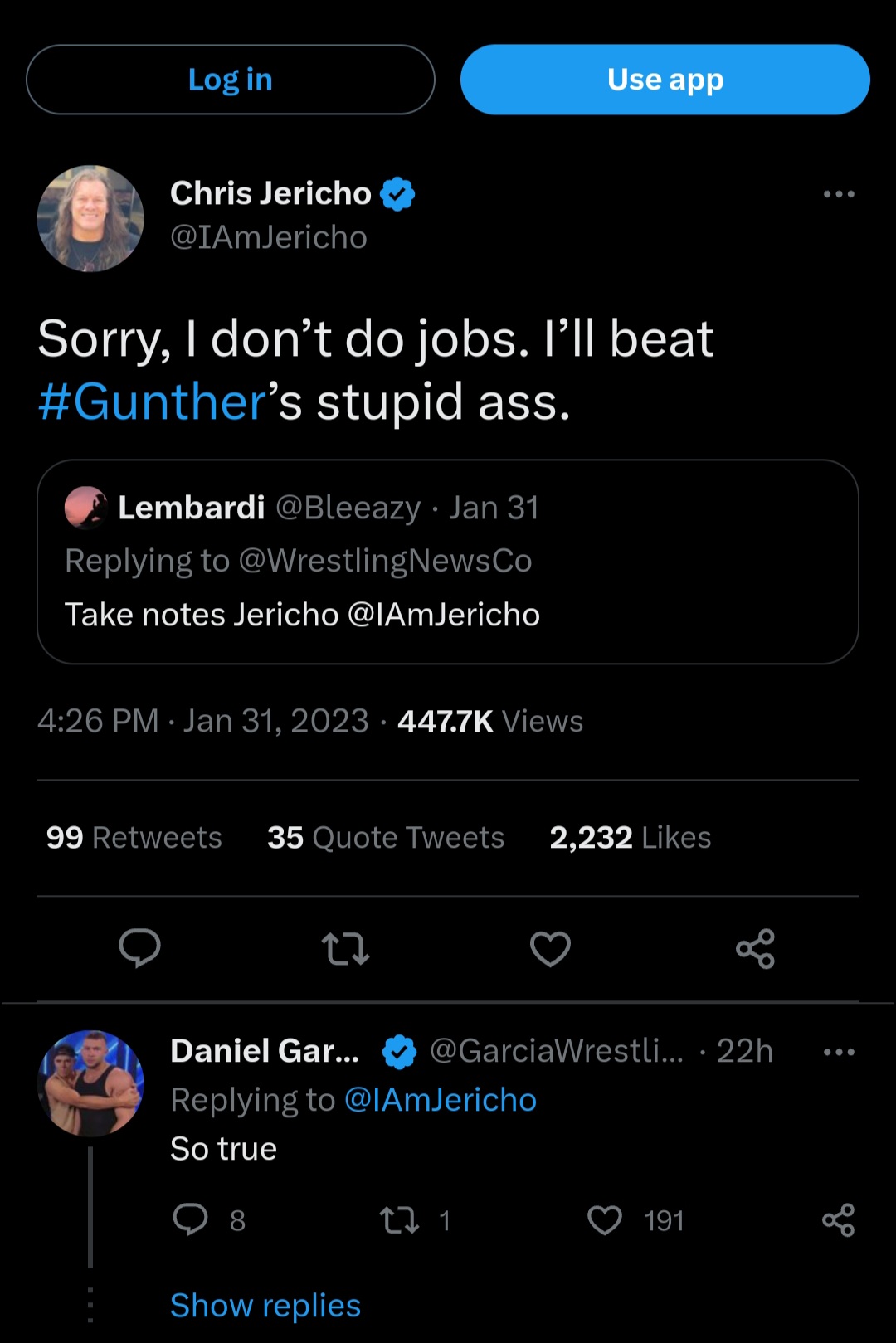Viewport: 896px width, 1343px height.
Task: View the 99 Retweets list
Action: pyautogui.click(x=134, y=838)
